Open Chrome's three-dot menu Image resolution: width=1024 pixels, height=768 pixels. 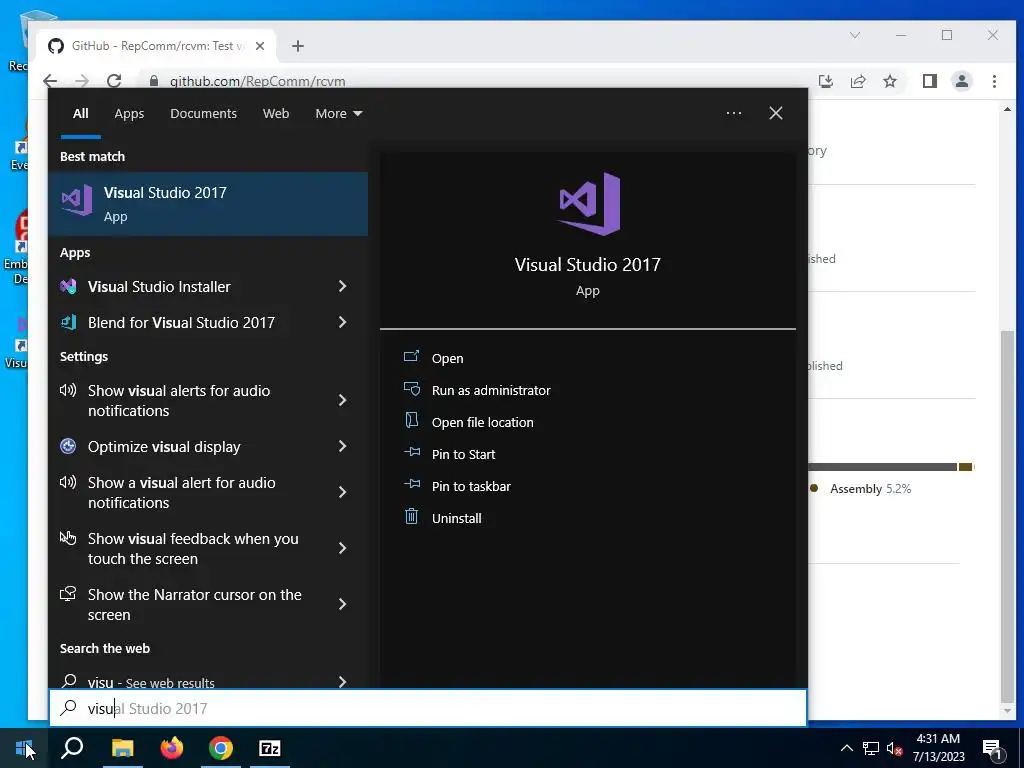[x=994, y=81]
